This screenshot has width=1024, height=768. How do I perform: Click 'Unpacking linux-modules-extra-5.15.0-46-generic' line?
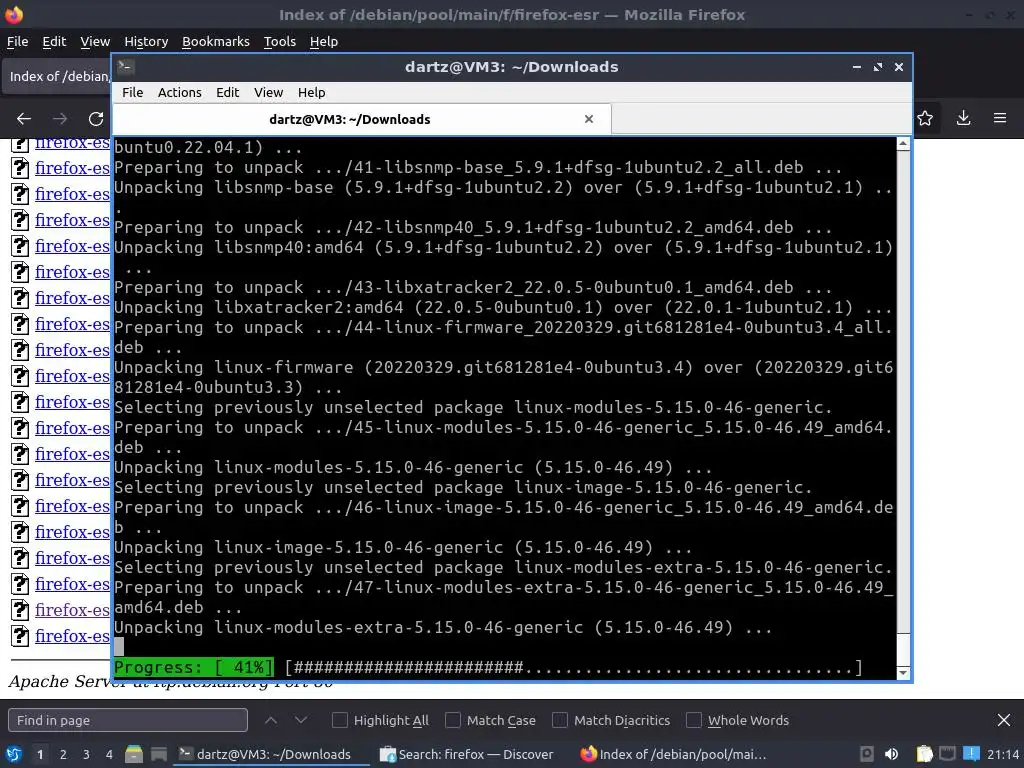pos(443,627)
